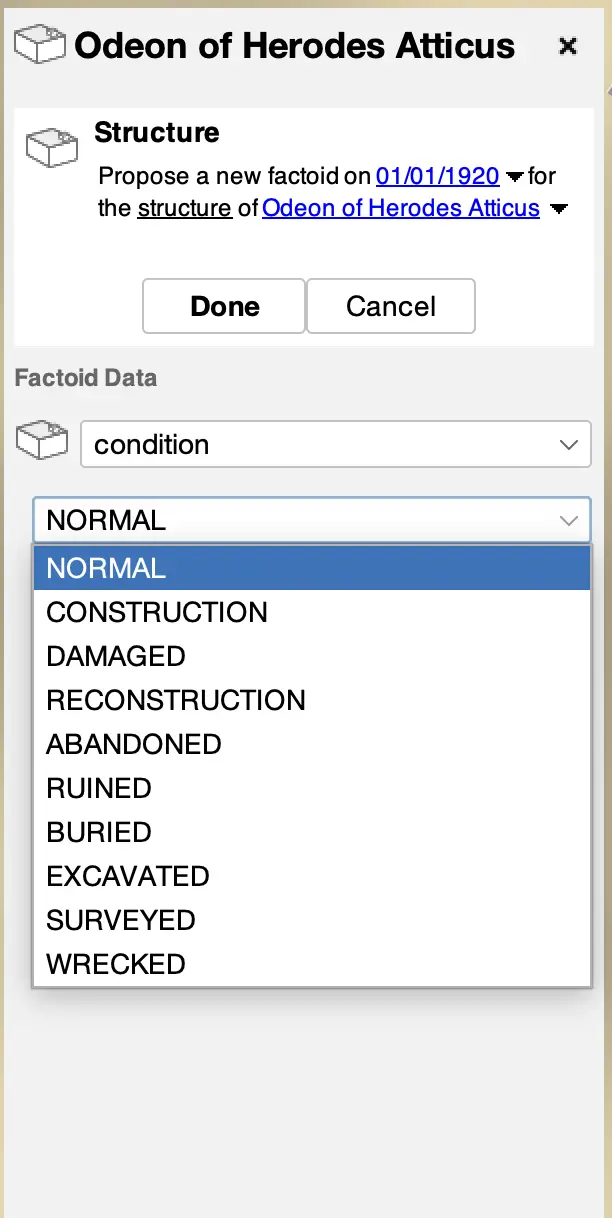Open the condition factoid type dropdown
The height and width of the screenshot is (1218, 612).
335,444
